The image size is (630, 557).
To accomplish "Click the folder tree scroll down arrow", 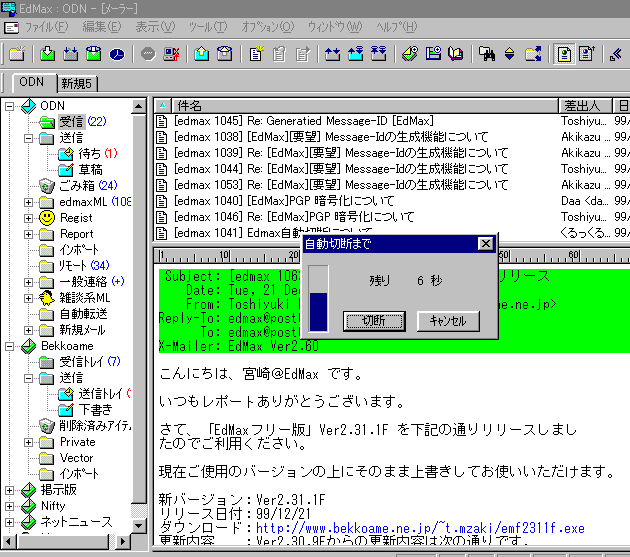I will tap(139, 525).
